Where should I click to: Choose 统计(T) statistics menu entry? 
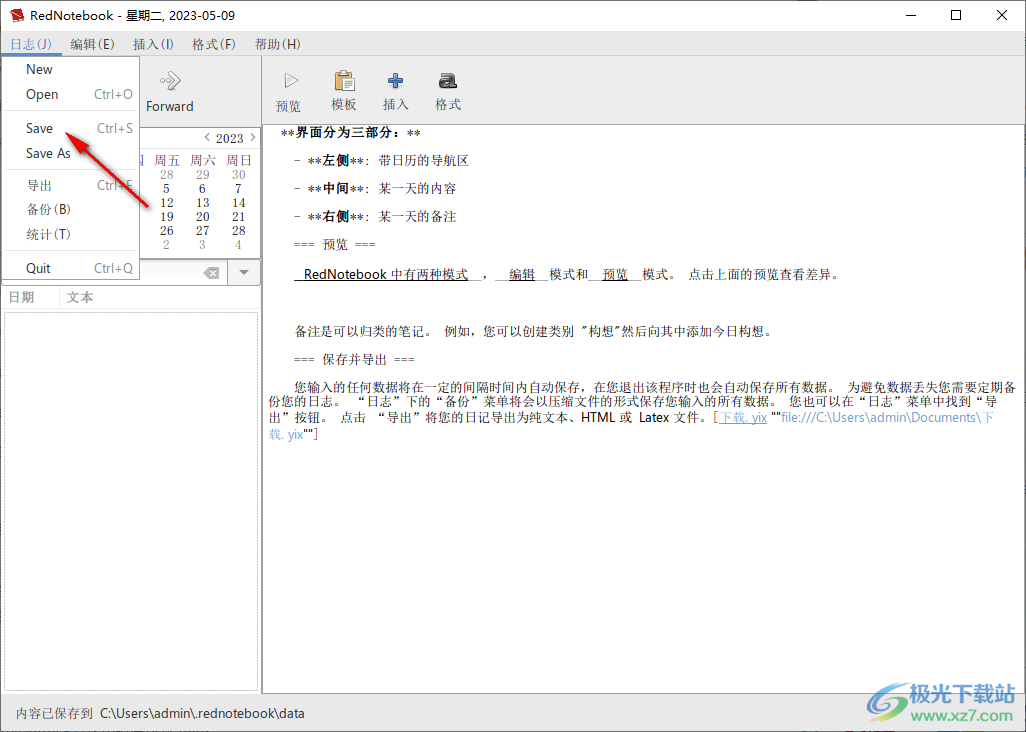71,234
